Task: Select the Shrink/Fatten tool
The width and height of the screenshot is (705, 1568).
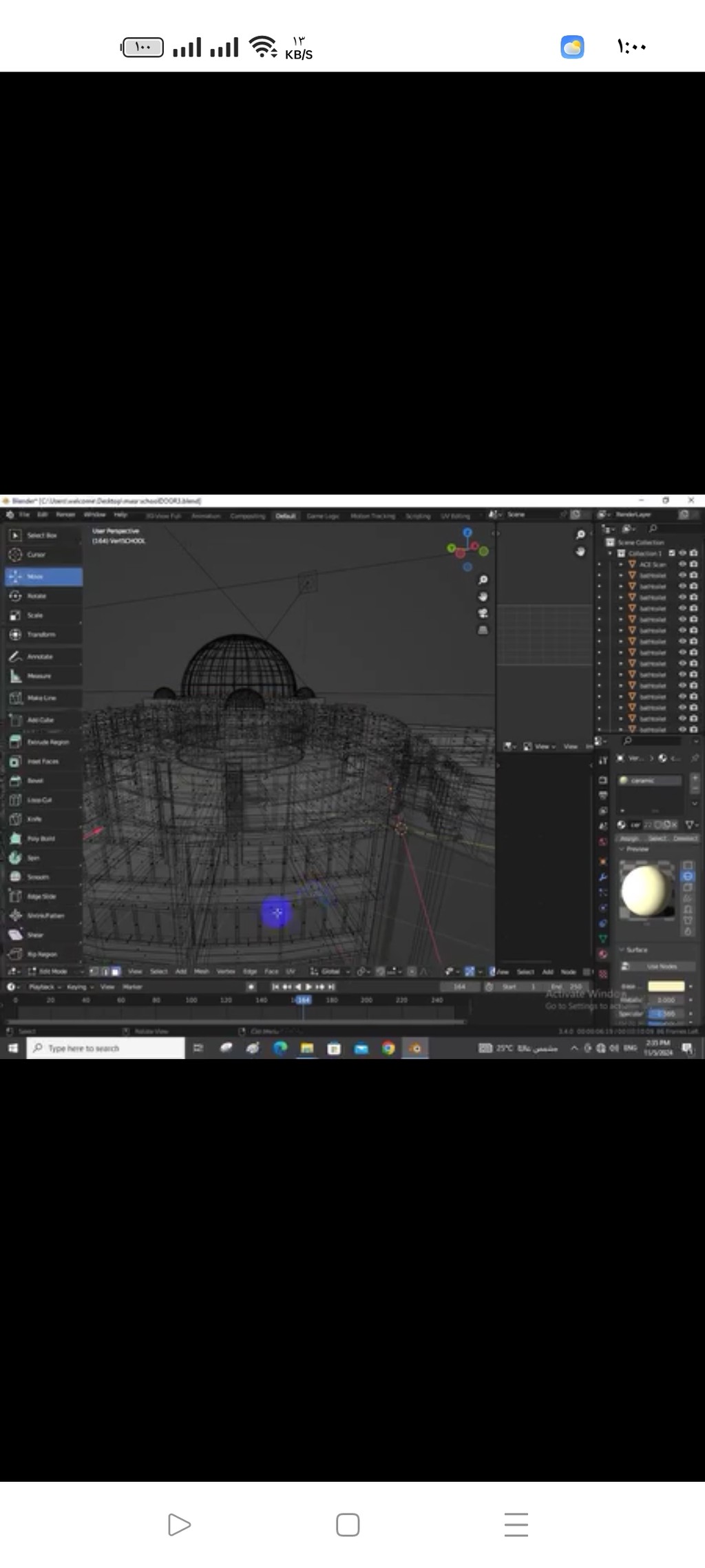Action: click(43, 916)
